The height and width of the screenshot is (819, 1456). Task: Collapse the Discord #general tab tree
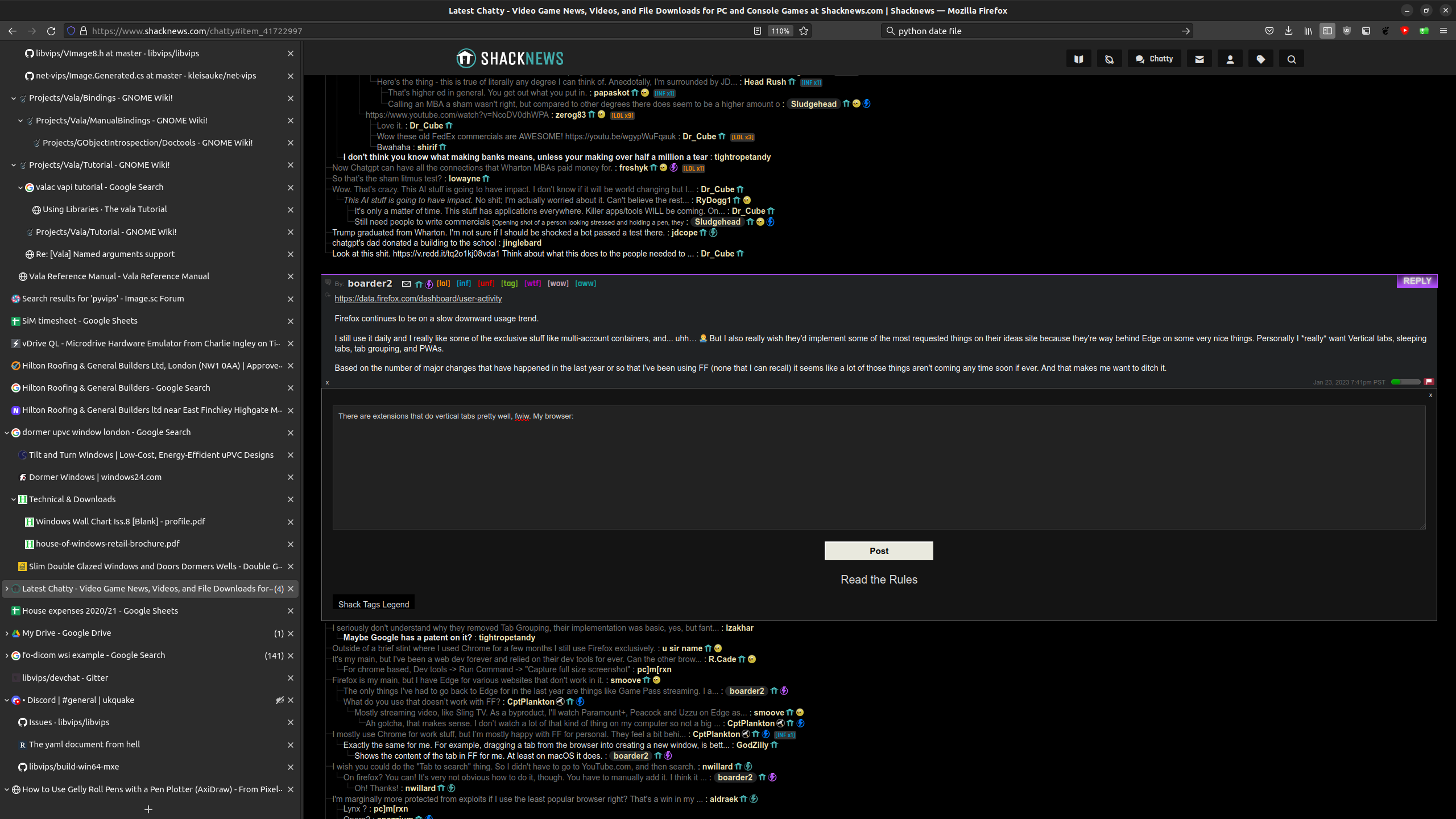[7, 700]
